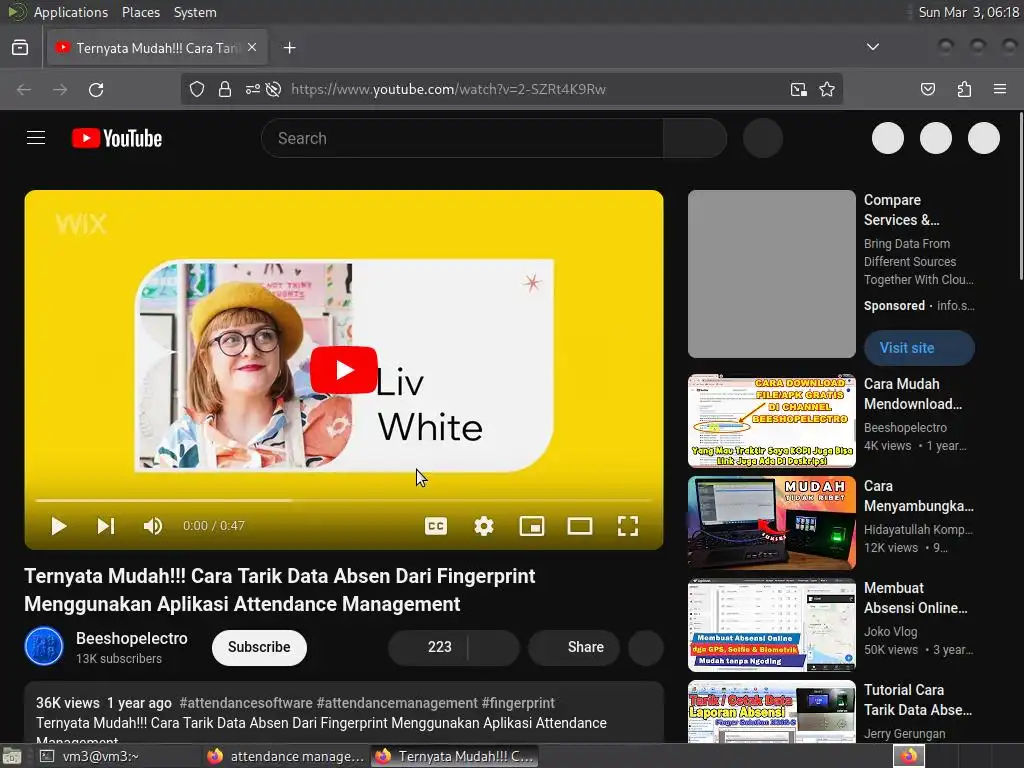
Task: Go forward in browser history
Action: 60,89
